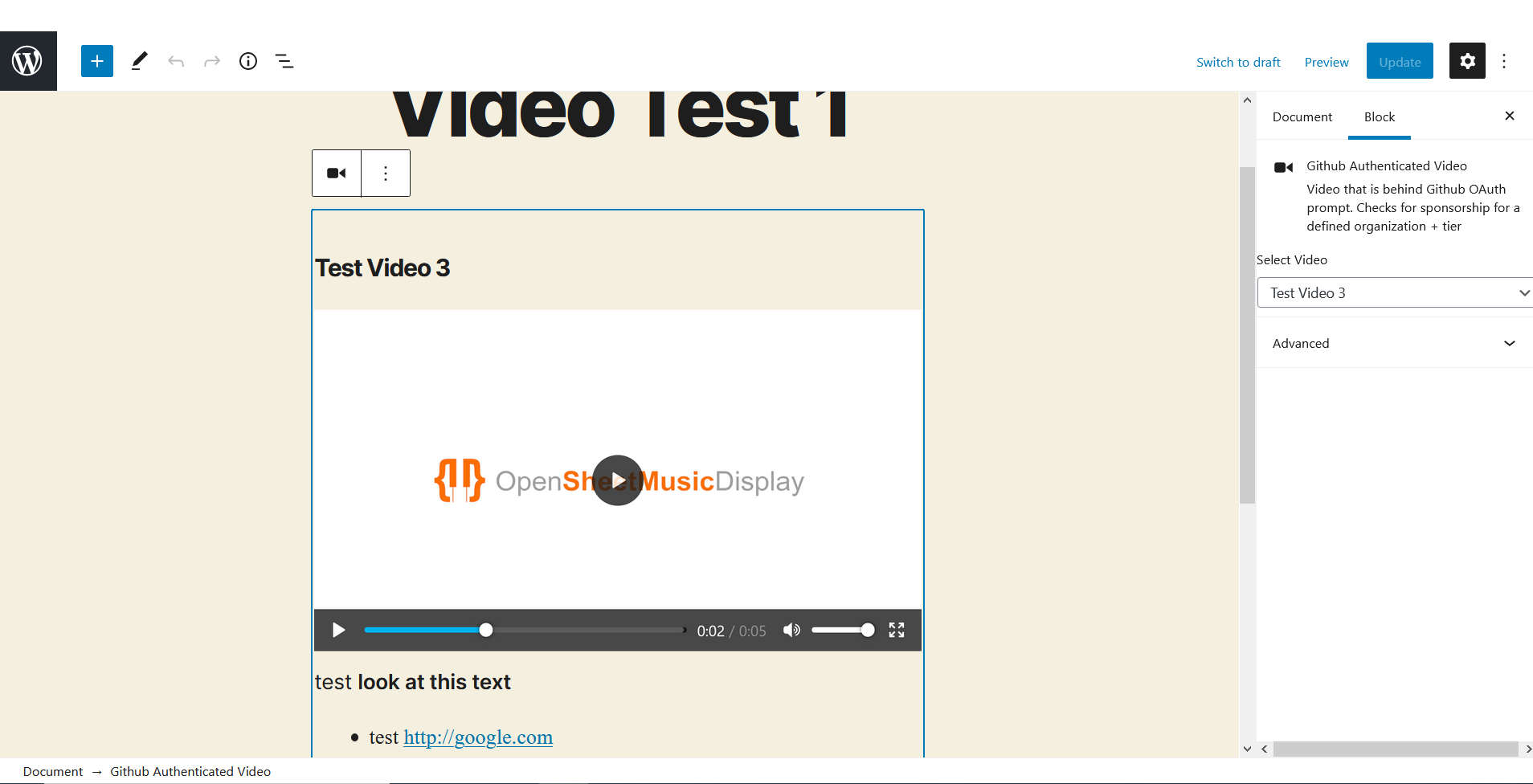
Task: Open the more tools and options menu
Action: tap(1504, 61)
